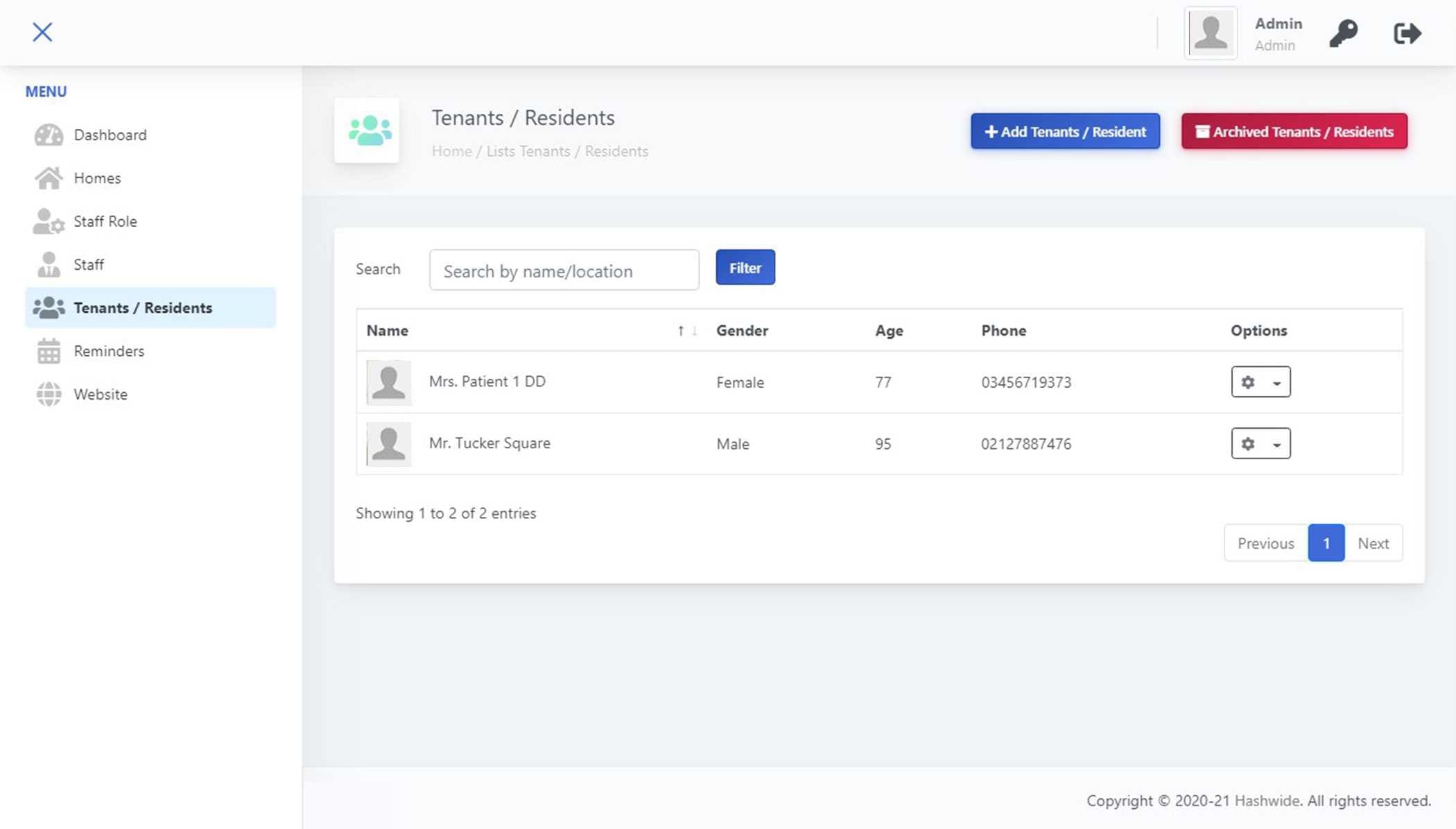Click the Staff Role user-gear icon

[x=49, y=221]
